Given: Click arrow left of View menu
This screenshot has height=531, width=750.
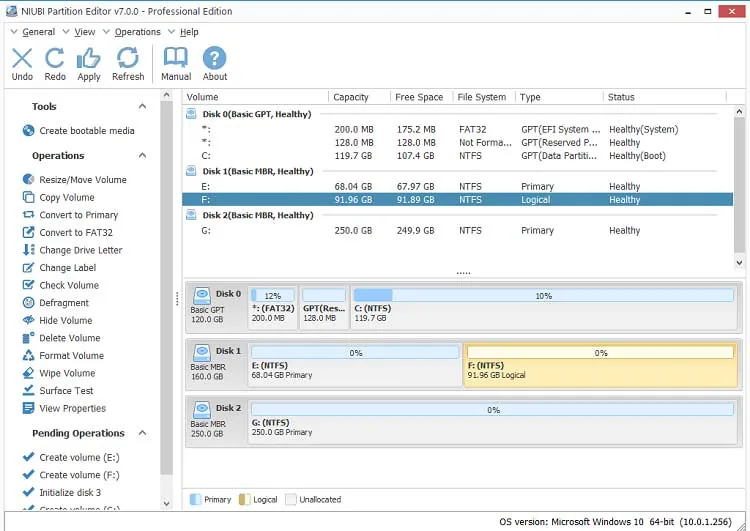Looking at the screenshot, I should click(x=66, y=32).
